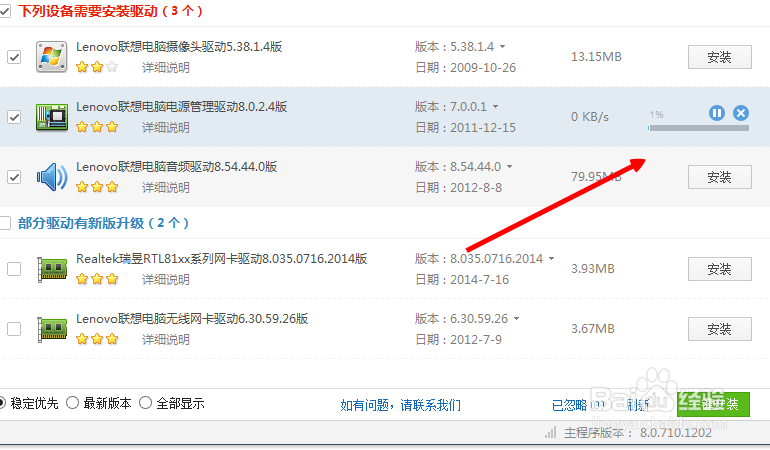Screen dimensions: 770x450
Task: Click the wireless card driver 6.30.59.26 title
Action: [x=192, y=318]
